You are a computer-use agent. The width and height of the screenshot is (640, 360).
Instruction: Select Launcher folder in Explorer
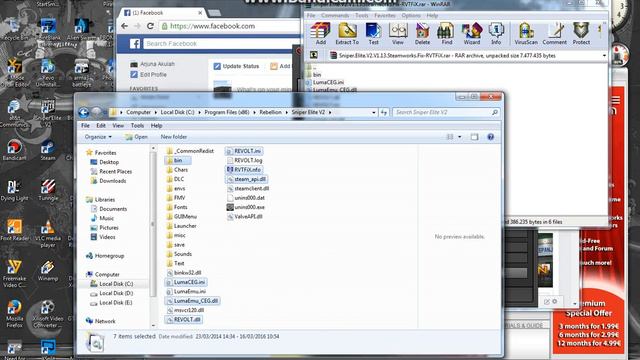(x=181, y=226)
